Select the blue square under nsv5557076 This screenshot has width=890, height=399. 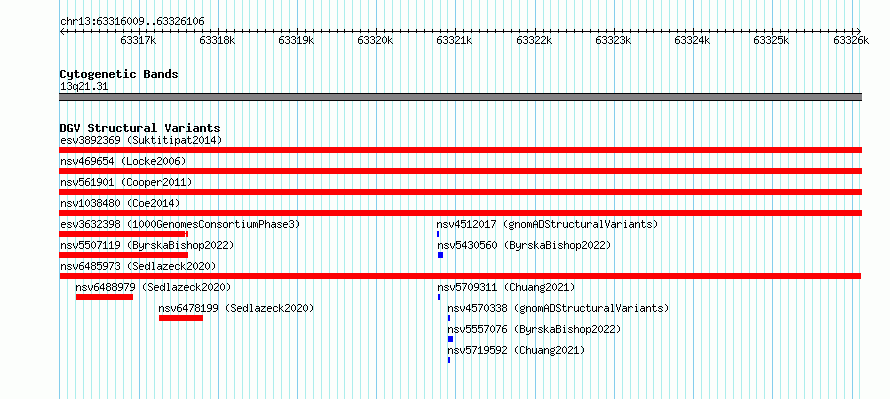click(451, 339)
